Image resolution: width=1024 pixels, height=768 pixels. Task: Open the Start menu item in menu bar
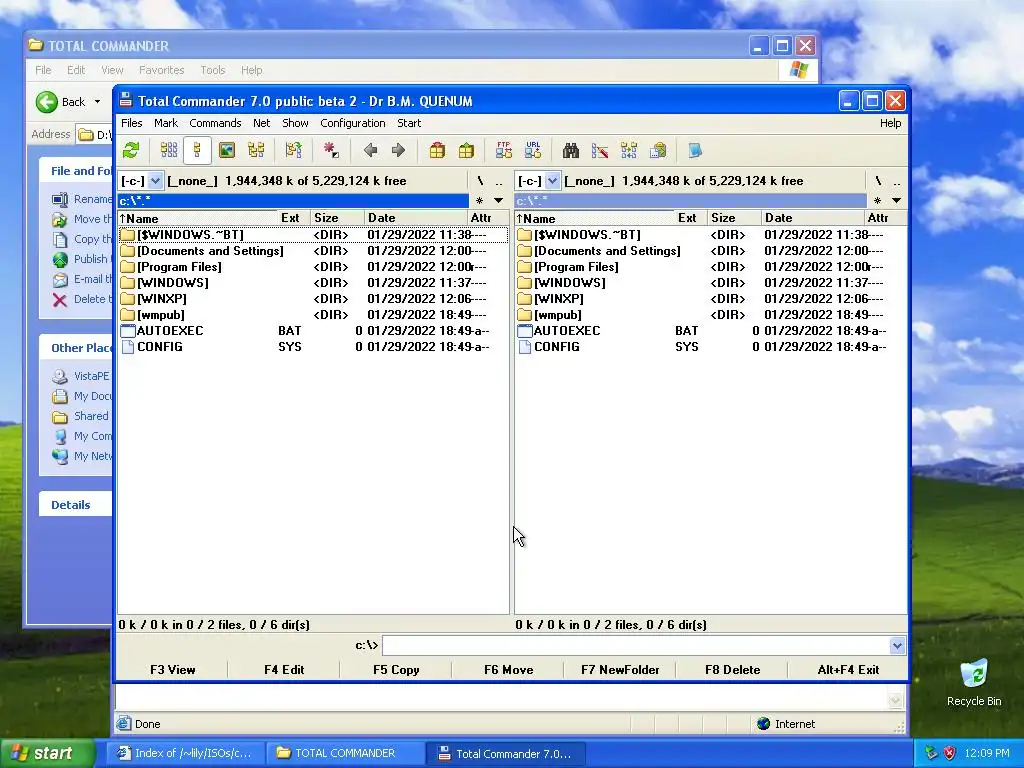coord(409,123)
